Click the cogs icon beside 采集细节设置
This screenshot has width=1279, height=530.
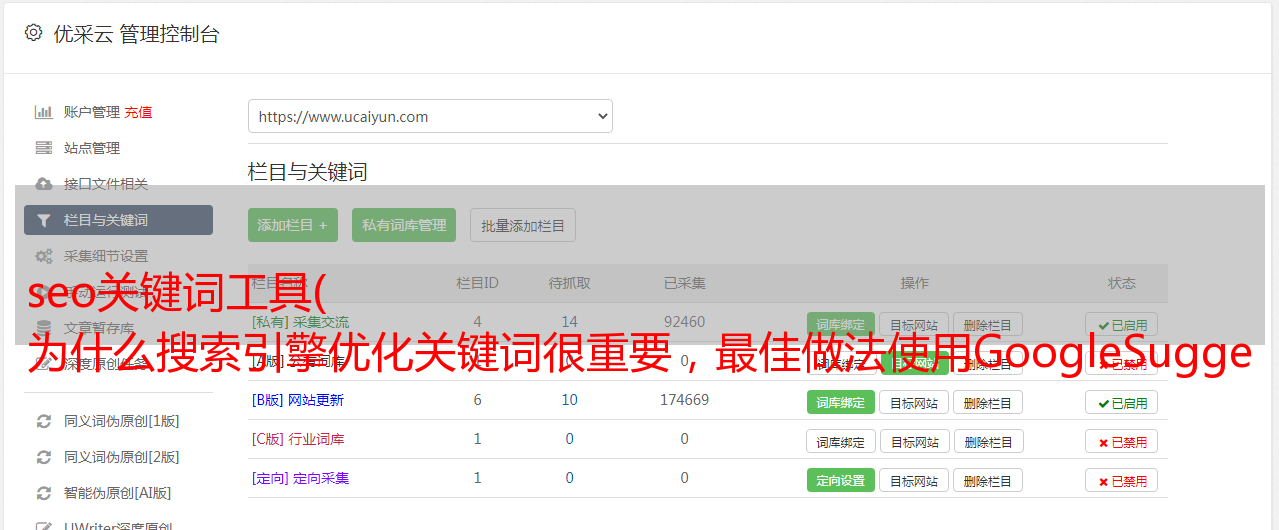pos(43,256)
